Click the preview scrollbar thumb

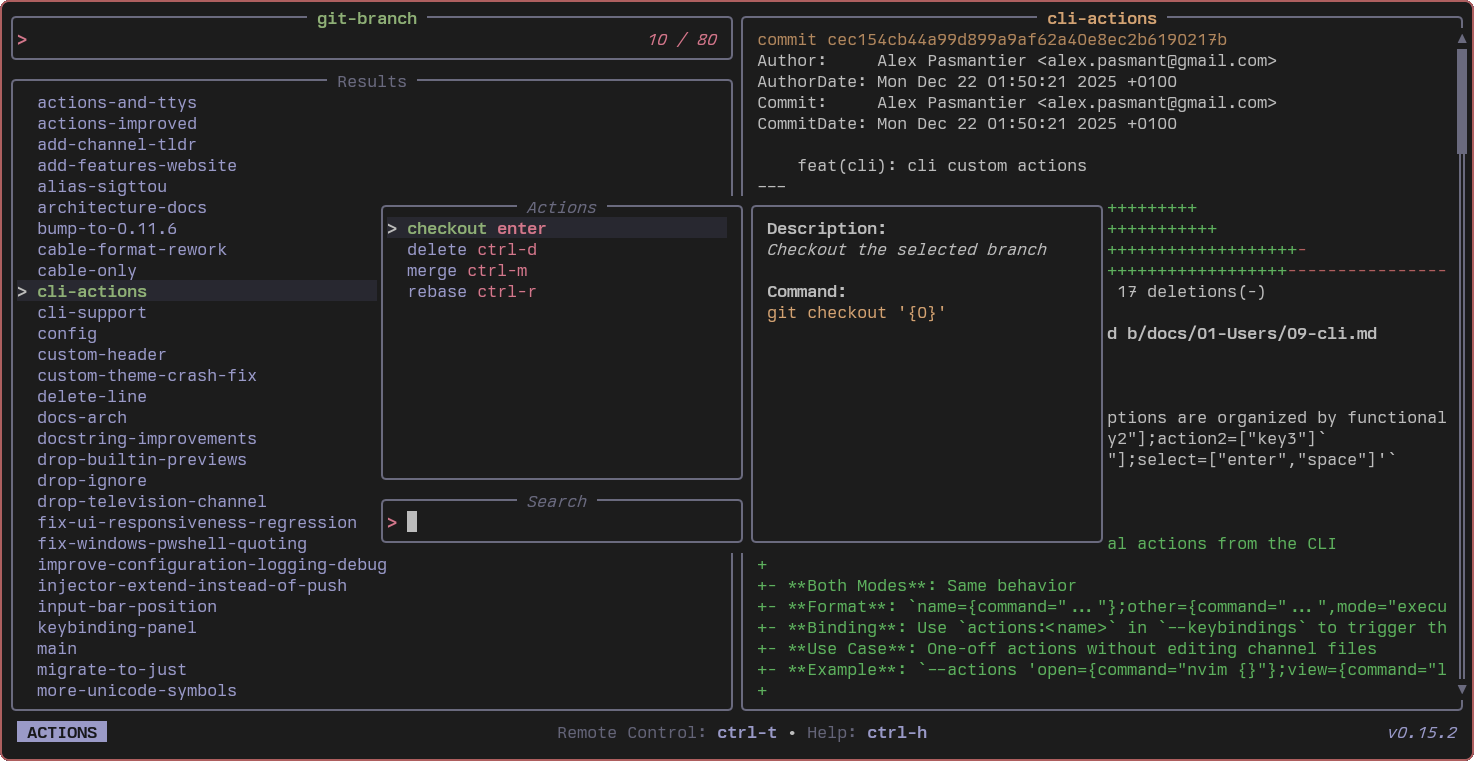[x=1462, y=100]
